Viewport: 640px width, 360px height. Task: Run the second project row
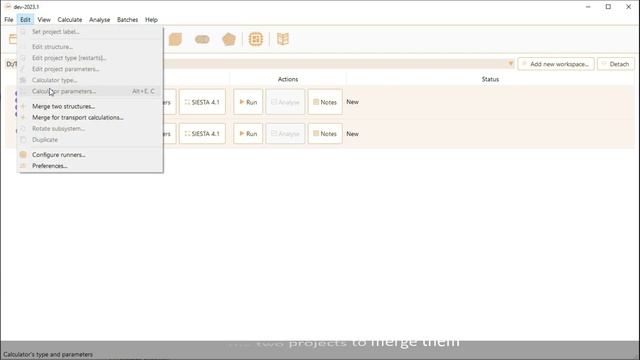[x=248, y=133]
